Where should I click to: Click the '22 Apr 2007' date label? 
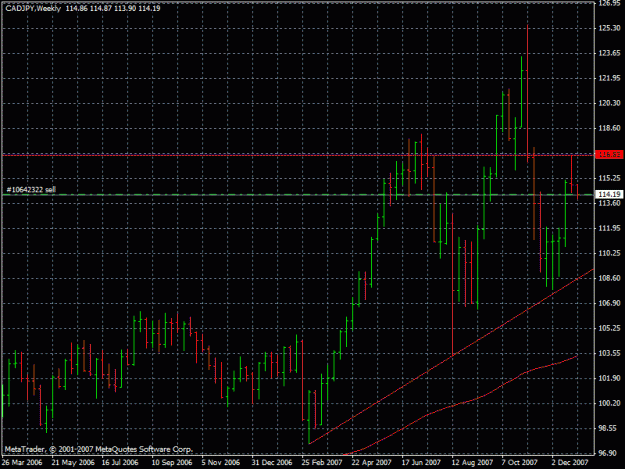pos(371,463)
